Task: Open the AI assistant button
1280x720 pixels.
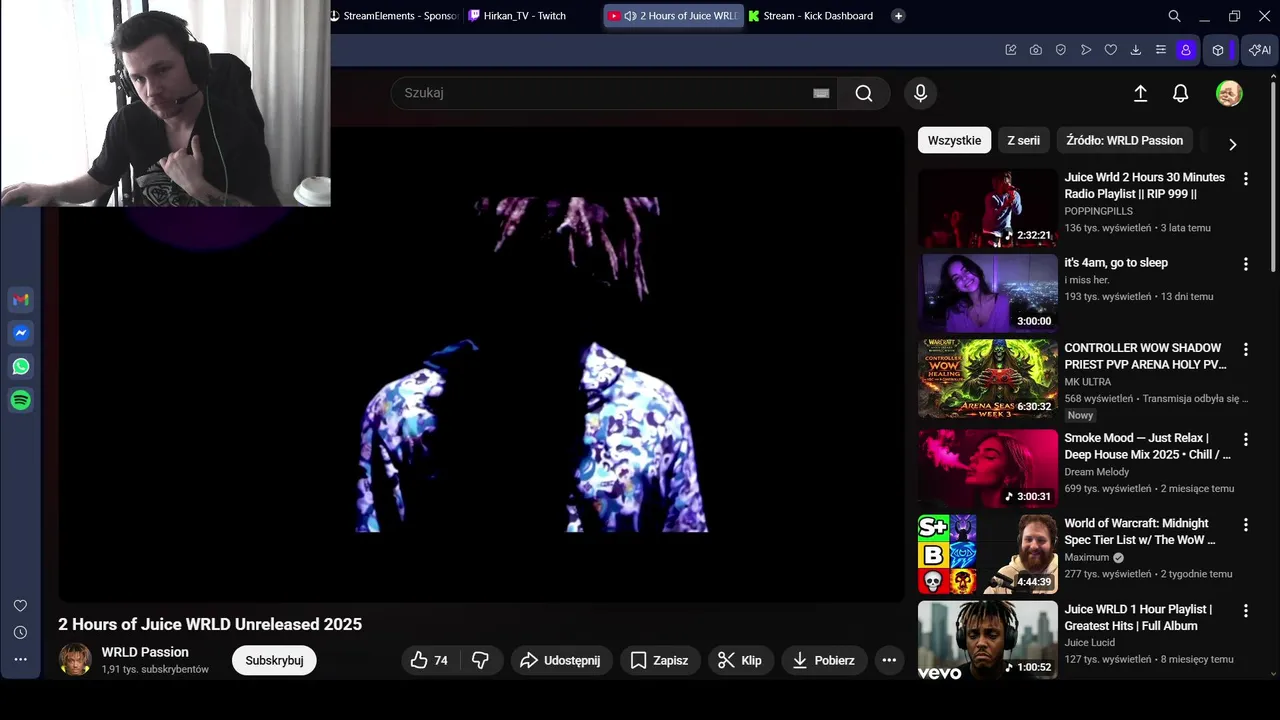Action: (x=1260, y=50)
